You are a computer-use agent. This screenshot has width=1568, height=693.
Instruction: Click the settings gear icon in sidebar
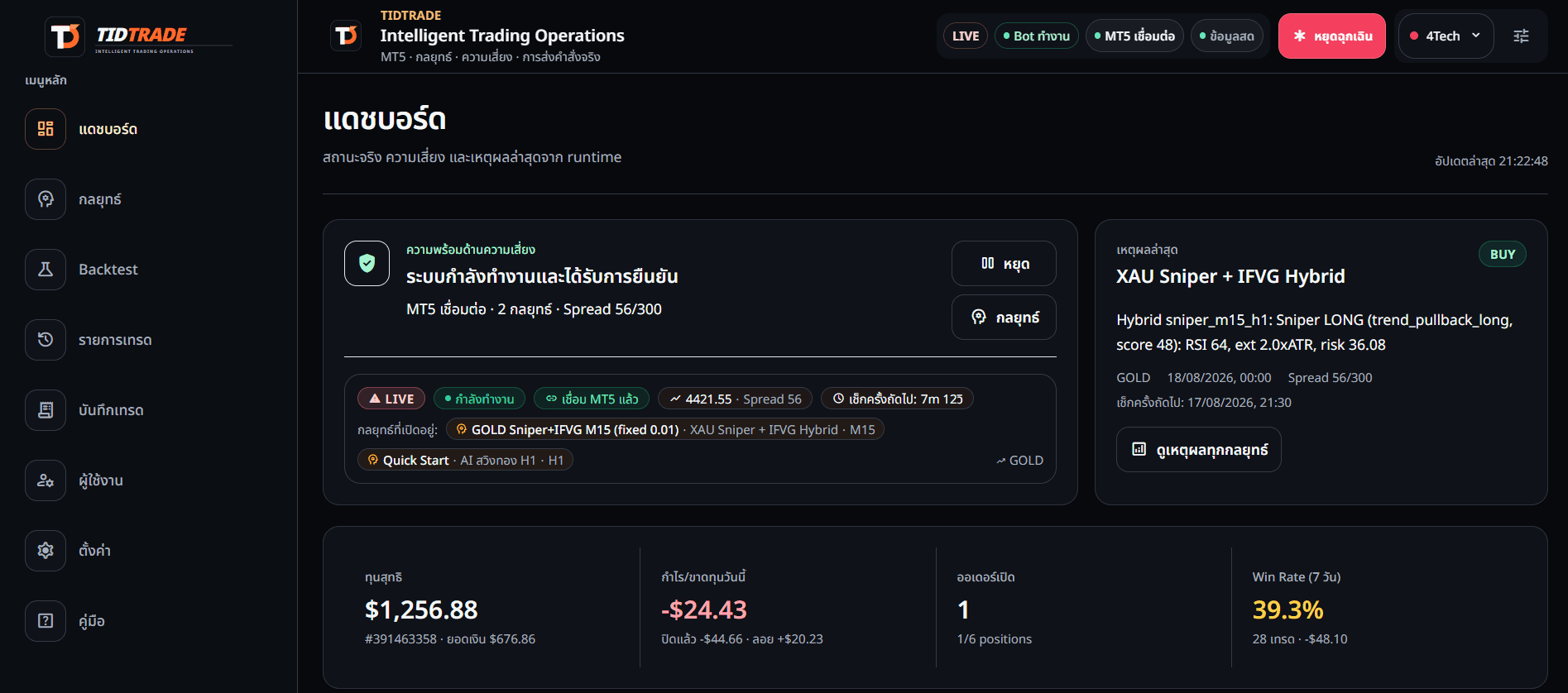(x=46, y=551)
